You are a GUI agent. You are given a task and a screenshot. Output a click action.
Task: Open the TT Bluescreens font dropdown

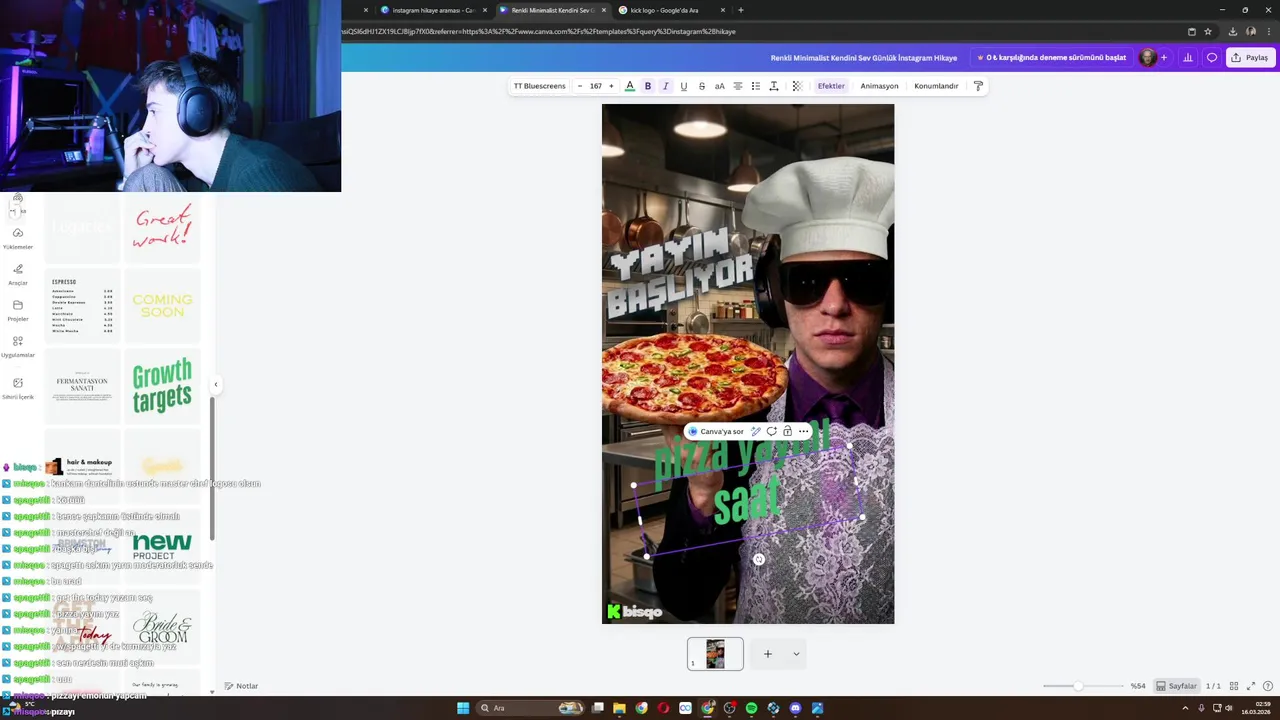click(540, 86)
